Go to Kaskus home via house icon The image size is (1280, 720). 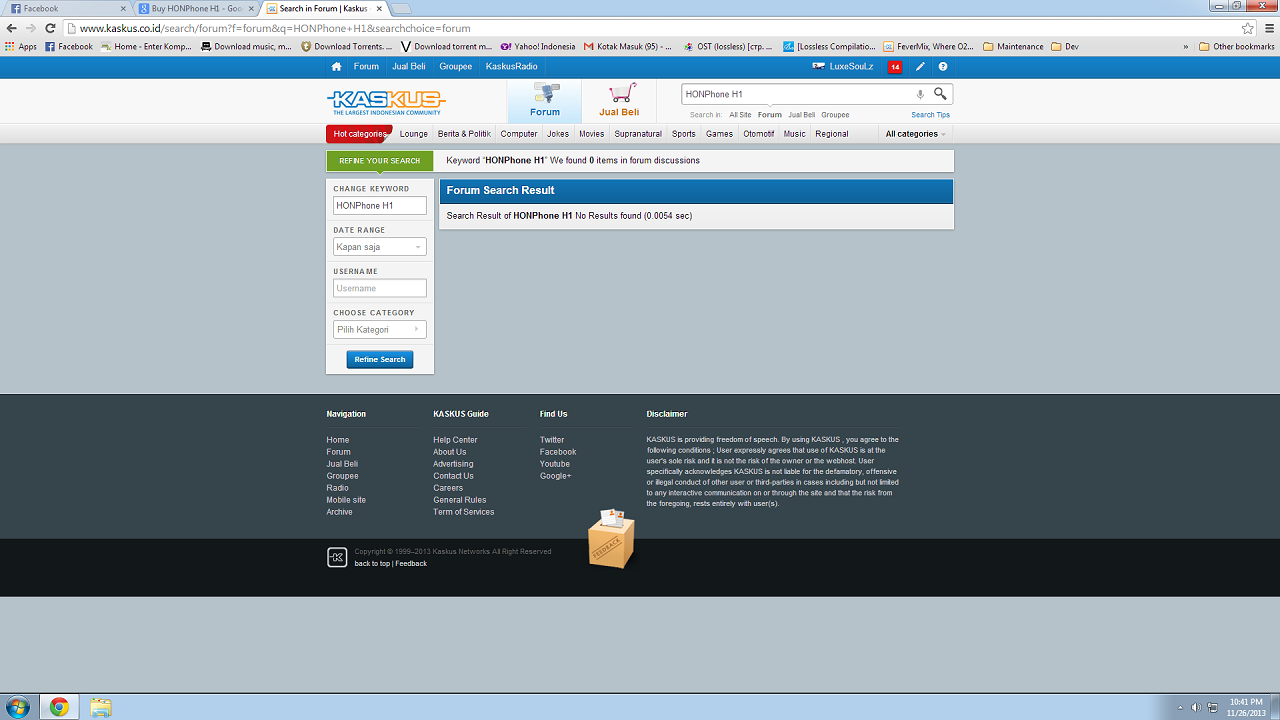coord(336,67)
